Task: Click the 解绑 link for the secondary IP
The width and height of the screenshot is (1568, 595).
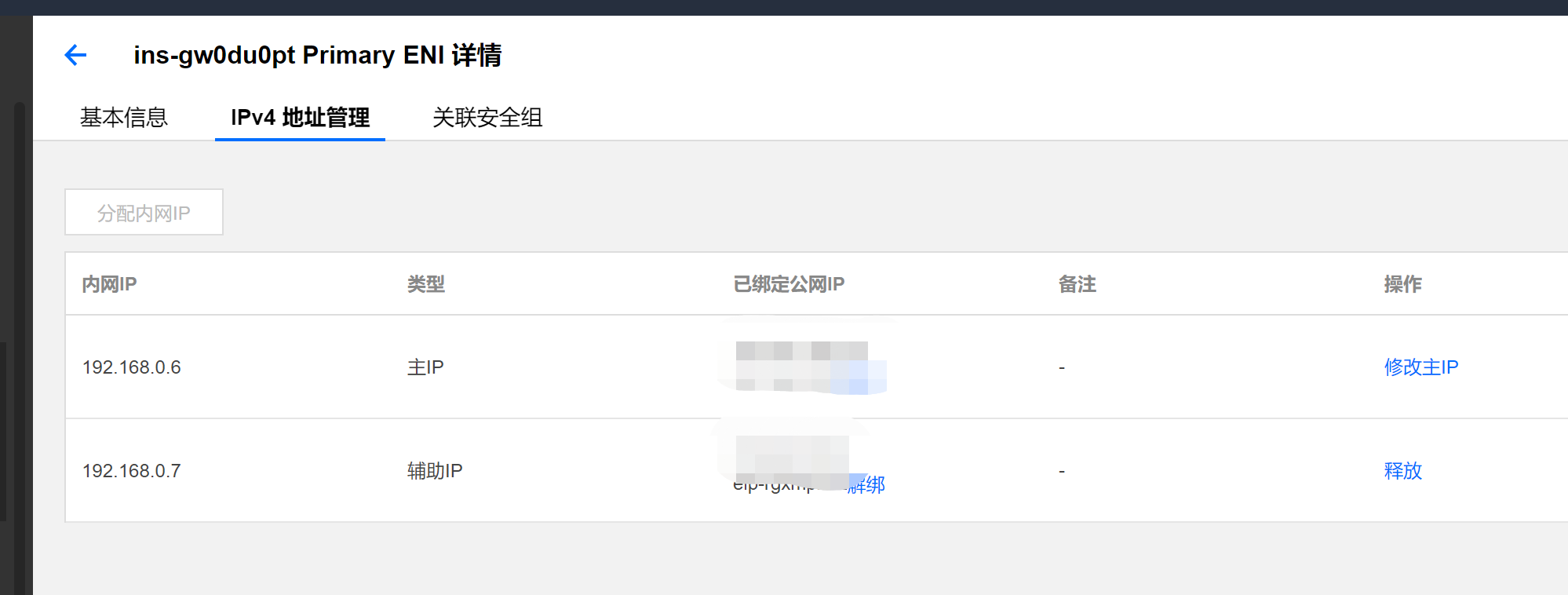Action: tap(870, 485)
